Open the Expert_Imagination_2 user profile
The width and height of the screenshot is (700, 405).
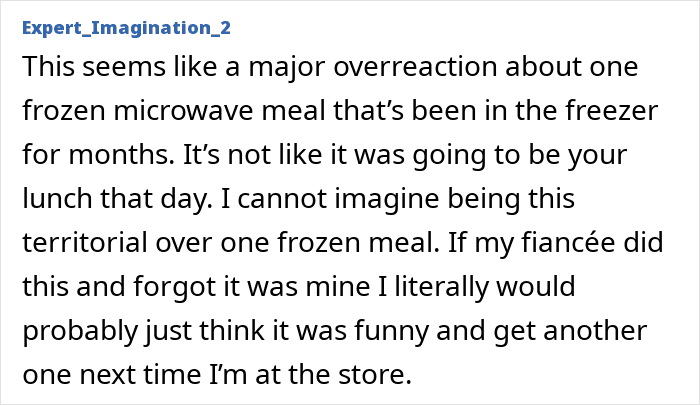[125, 28]
